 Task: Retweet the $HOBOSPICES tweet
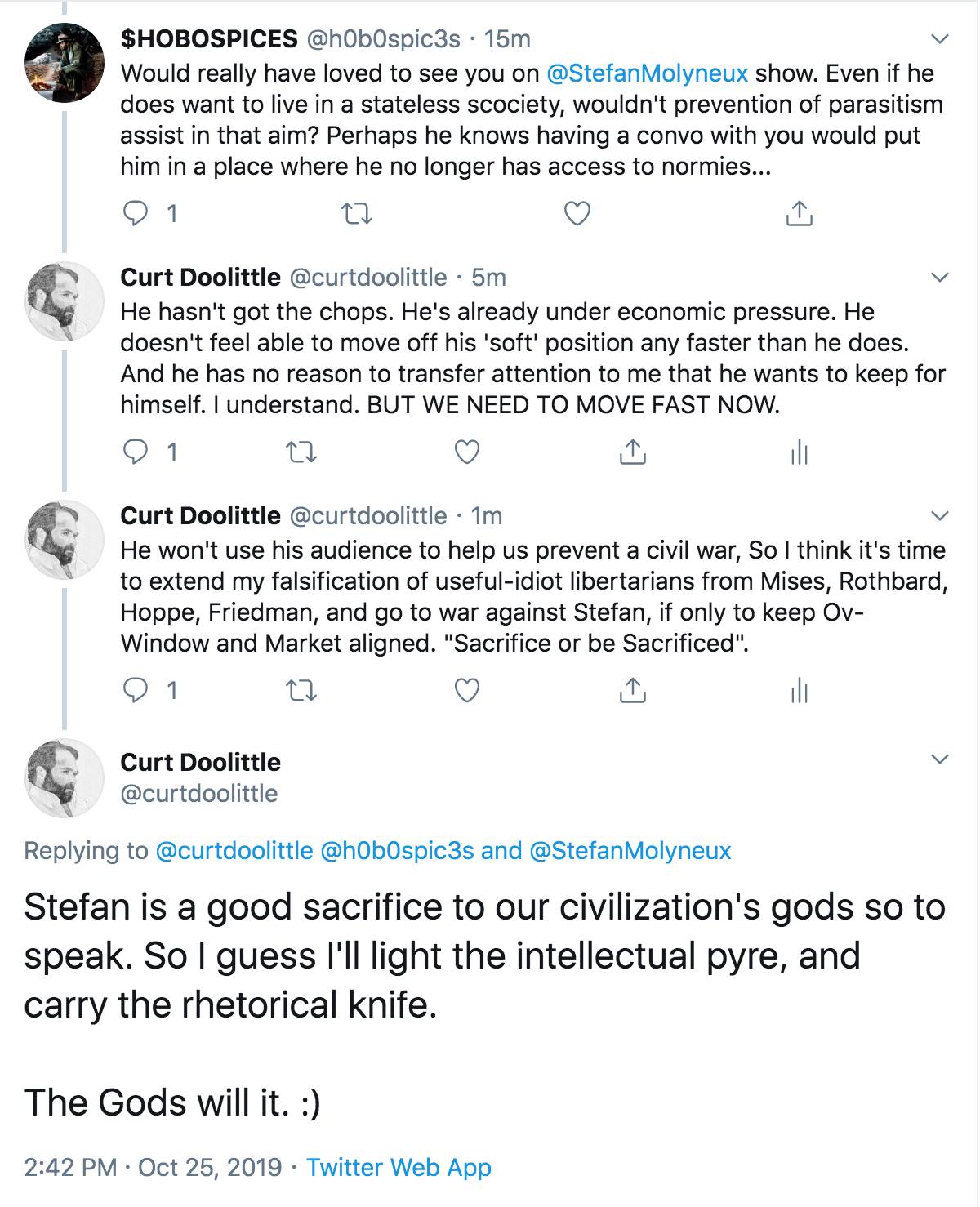tap(356, 214)
